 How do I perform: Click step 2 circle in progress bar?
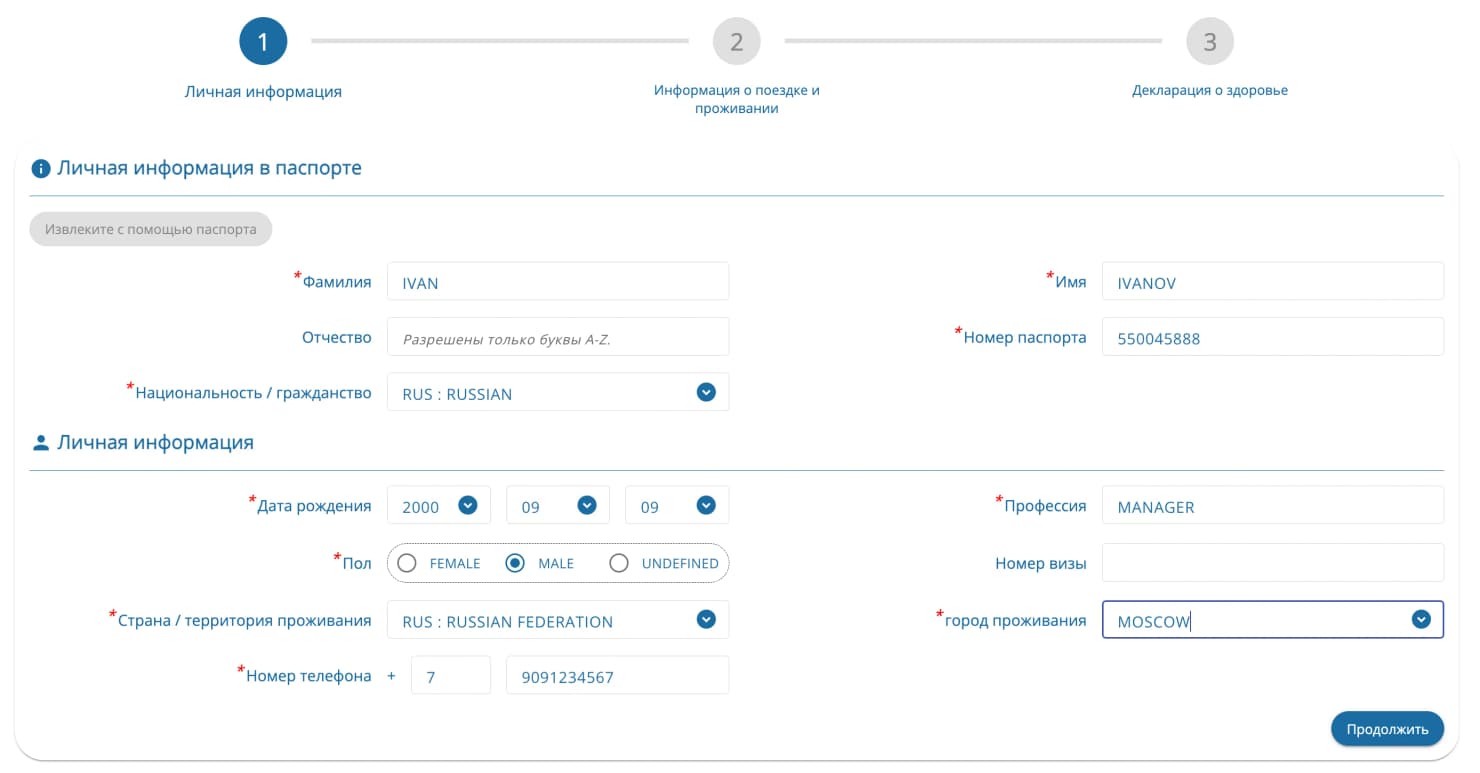tap(736, 42)
